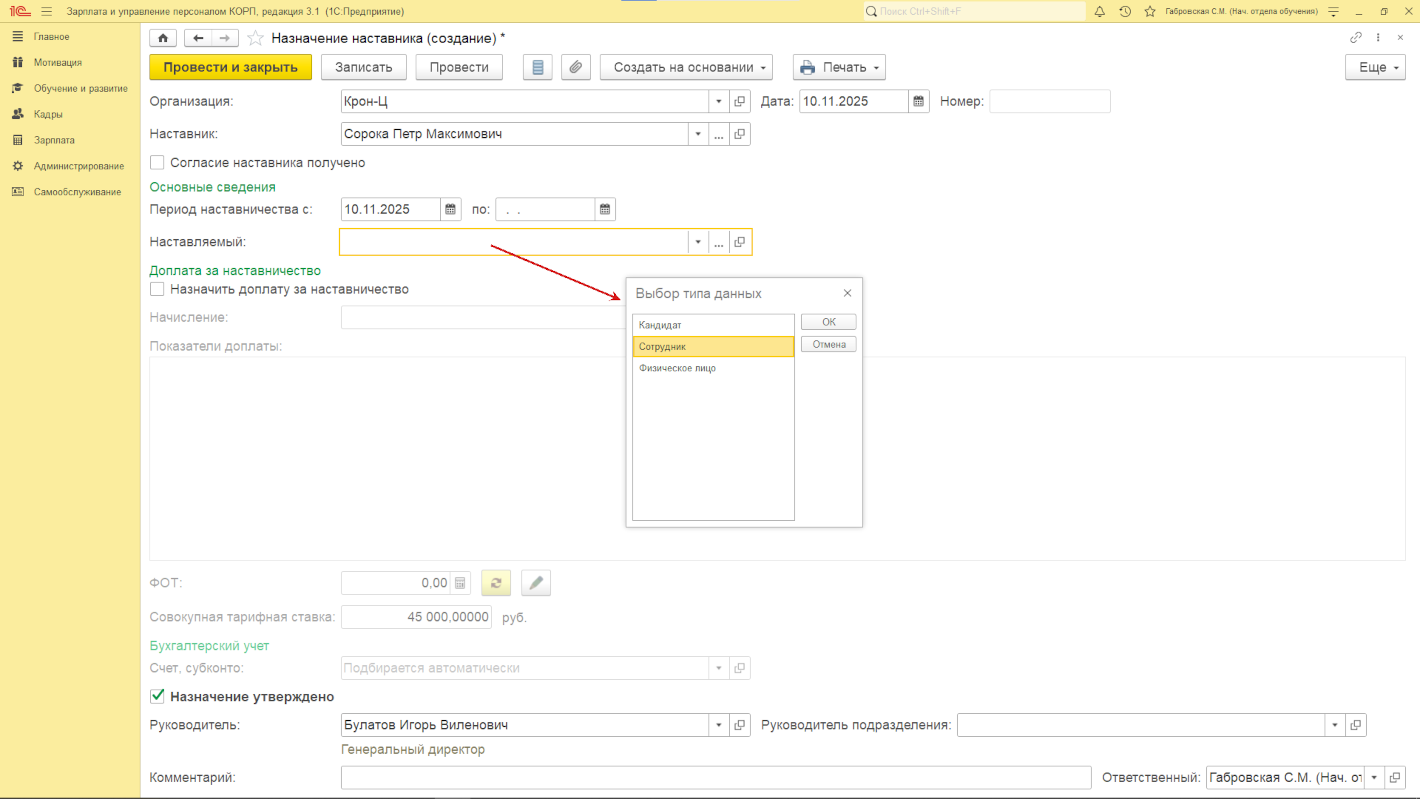
Task: Open the Создать на основании dropdown
Action: [686, 67]
